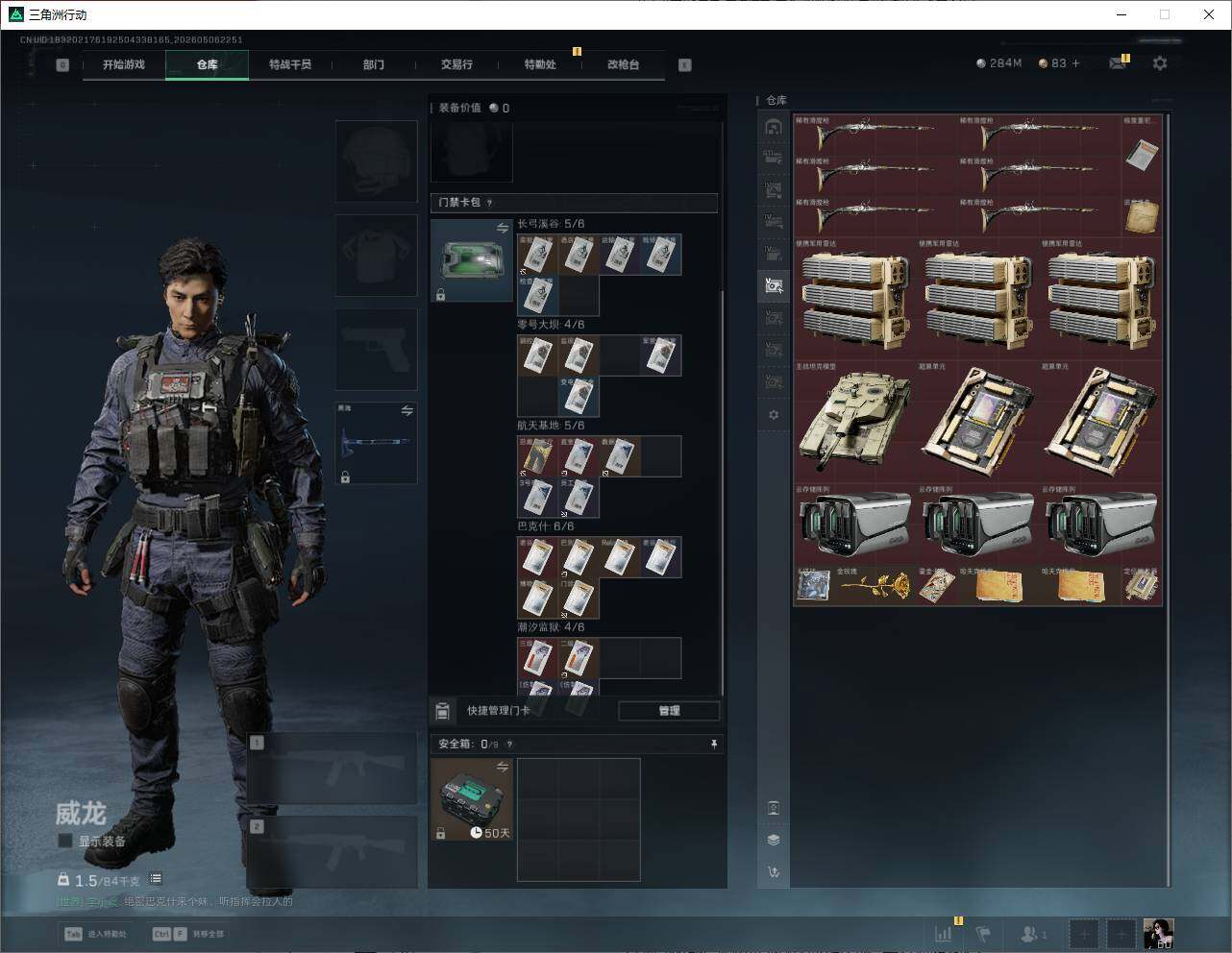Image resolution: width=1232 pixels, height=953 pixels.
Task: Select the first keycard under 巴克什
Action: [538, 557]
